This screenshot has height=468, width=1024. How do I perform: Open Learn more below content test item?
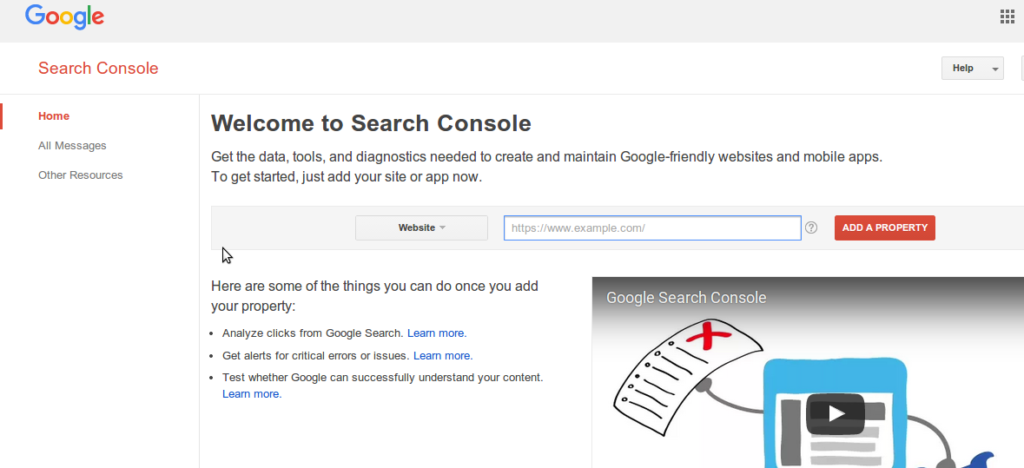pos(251,394)
